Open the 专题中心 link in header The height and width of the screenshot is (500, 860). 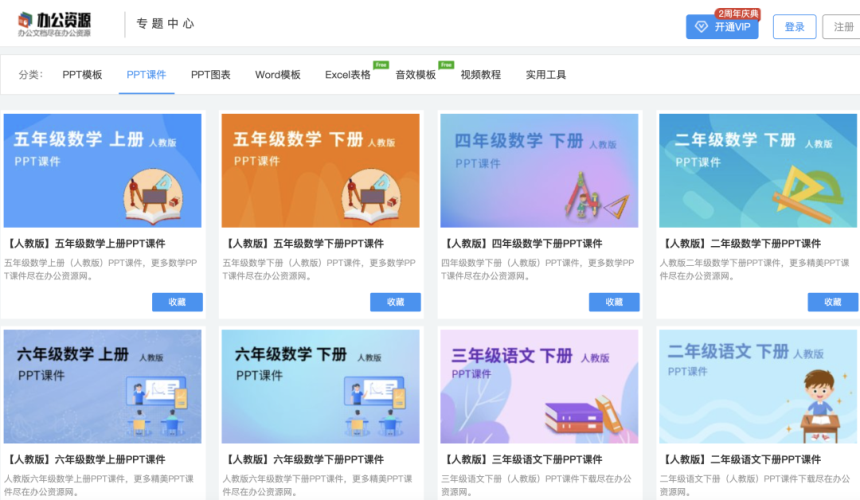[165, 25]
